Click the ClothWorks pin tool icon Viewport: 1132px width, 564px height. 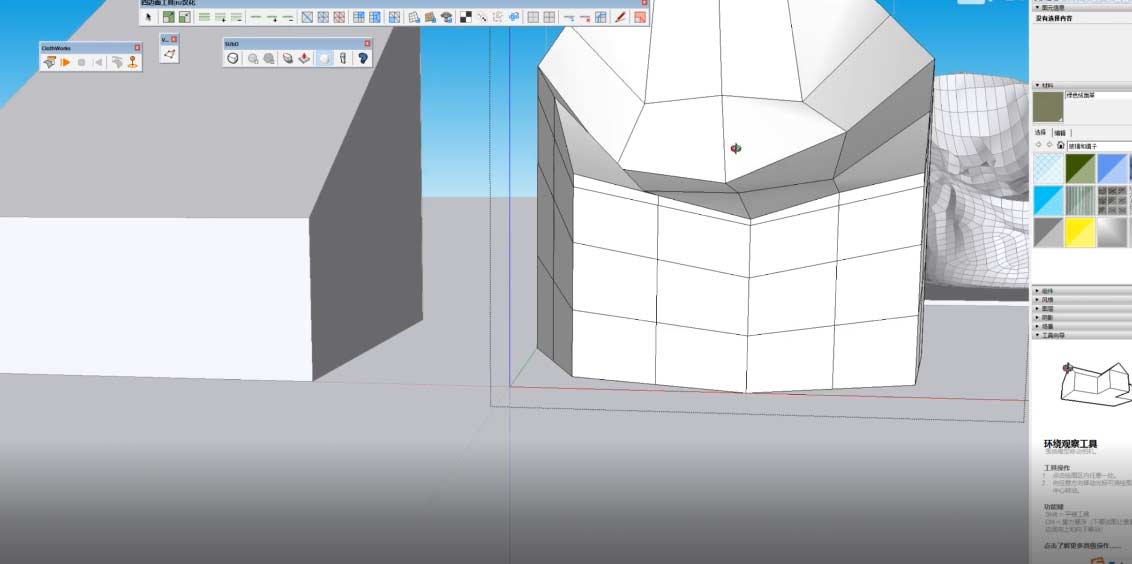[132, 62]
